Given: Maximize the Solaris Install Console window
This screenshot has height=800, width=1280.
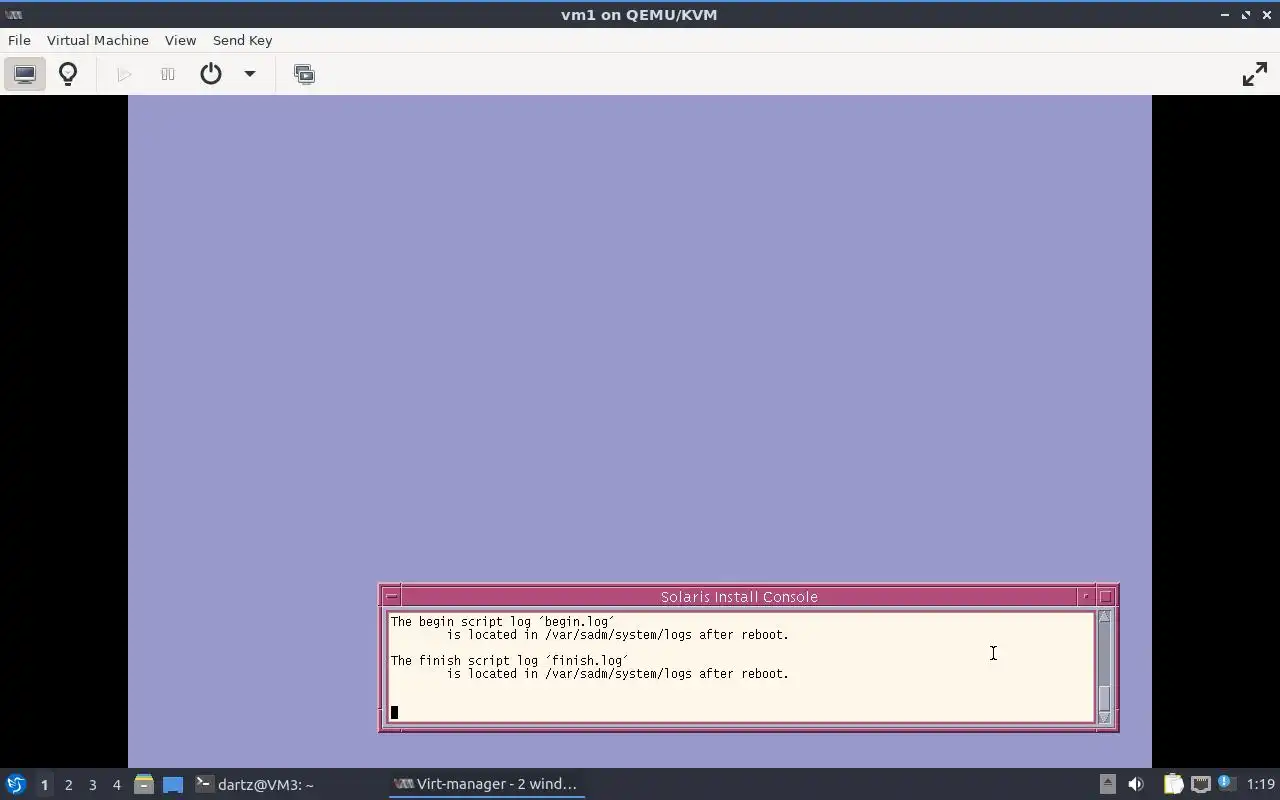Looking at the screenshot, I should [1106, 597].
